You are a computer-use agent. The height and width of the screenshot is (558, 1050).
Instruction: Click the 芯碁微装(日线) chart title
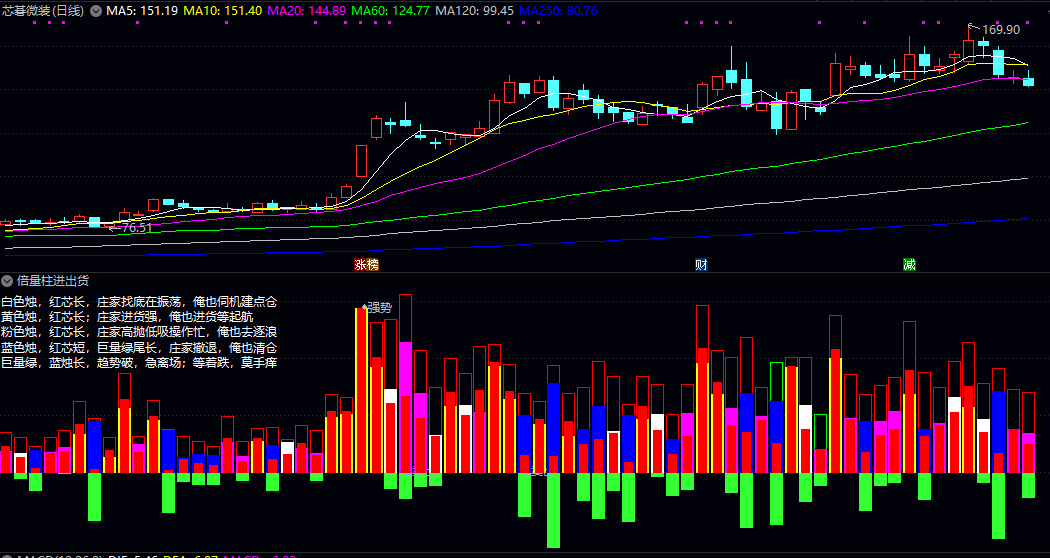click(44, 11)
